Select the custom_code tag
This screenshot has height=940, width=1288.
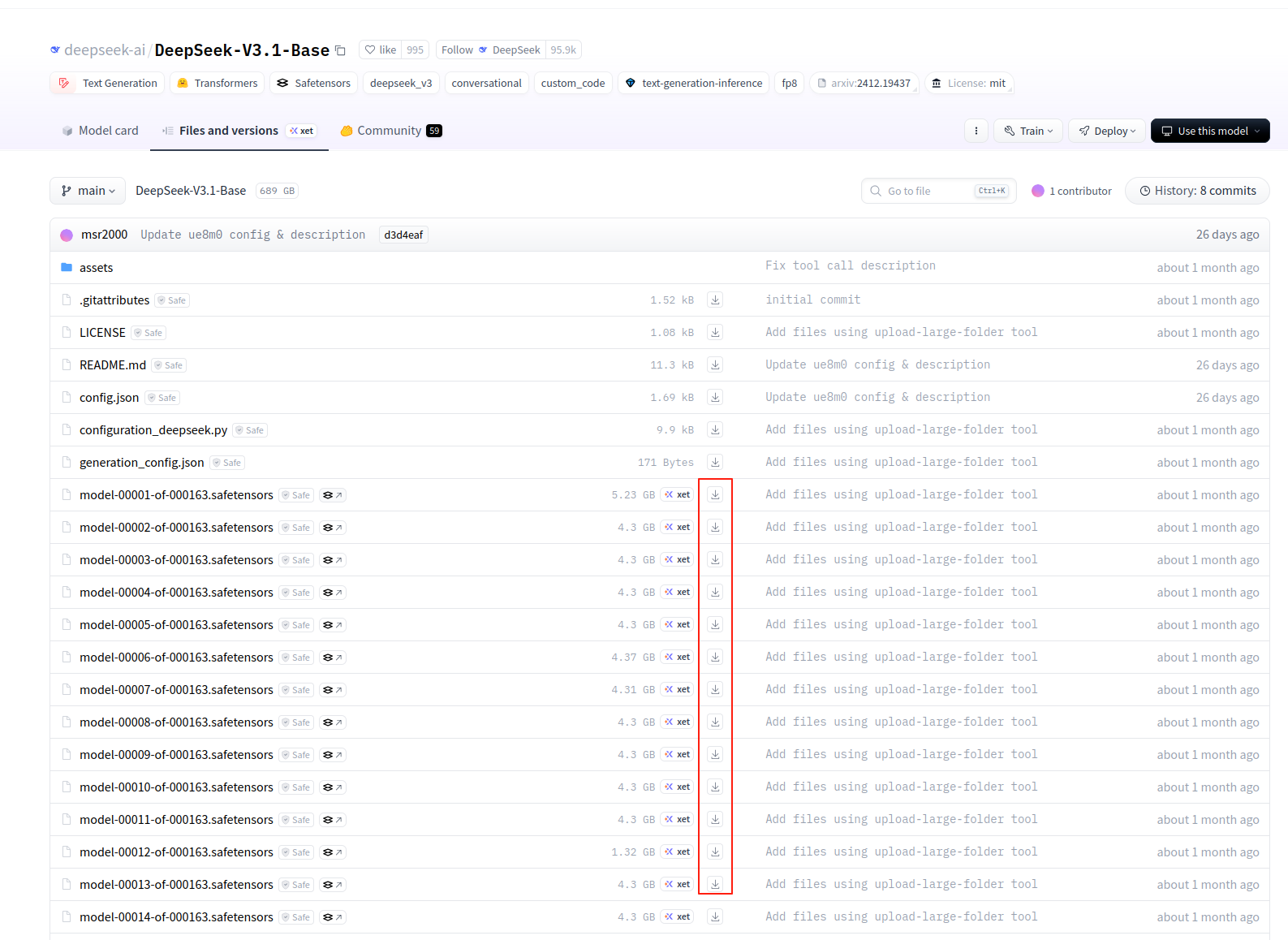coord(573,83)
